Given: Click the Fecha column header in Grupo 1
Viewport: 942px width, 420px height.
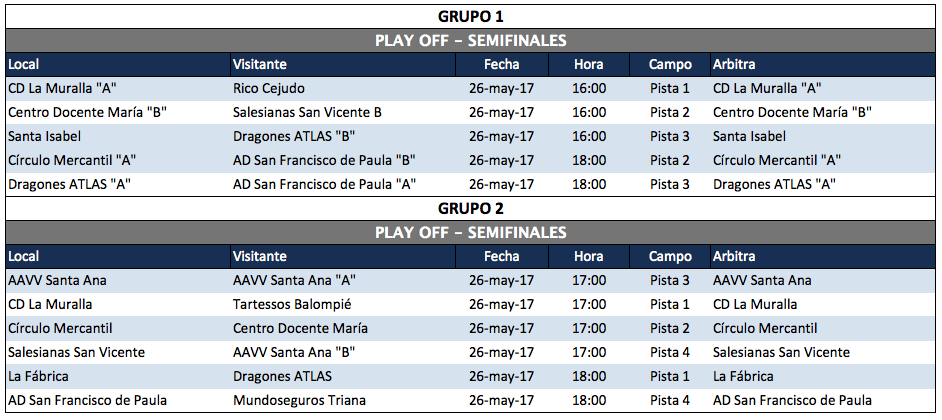Looking at the screenshot, I should pyautogui.click(x=501, y=65).
